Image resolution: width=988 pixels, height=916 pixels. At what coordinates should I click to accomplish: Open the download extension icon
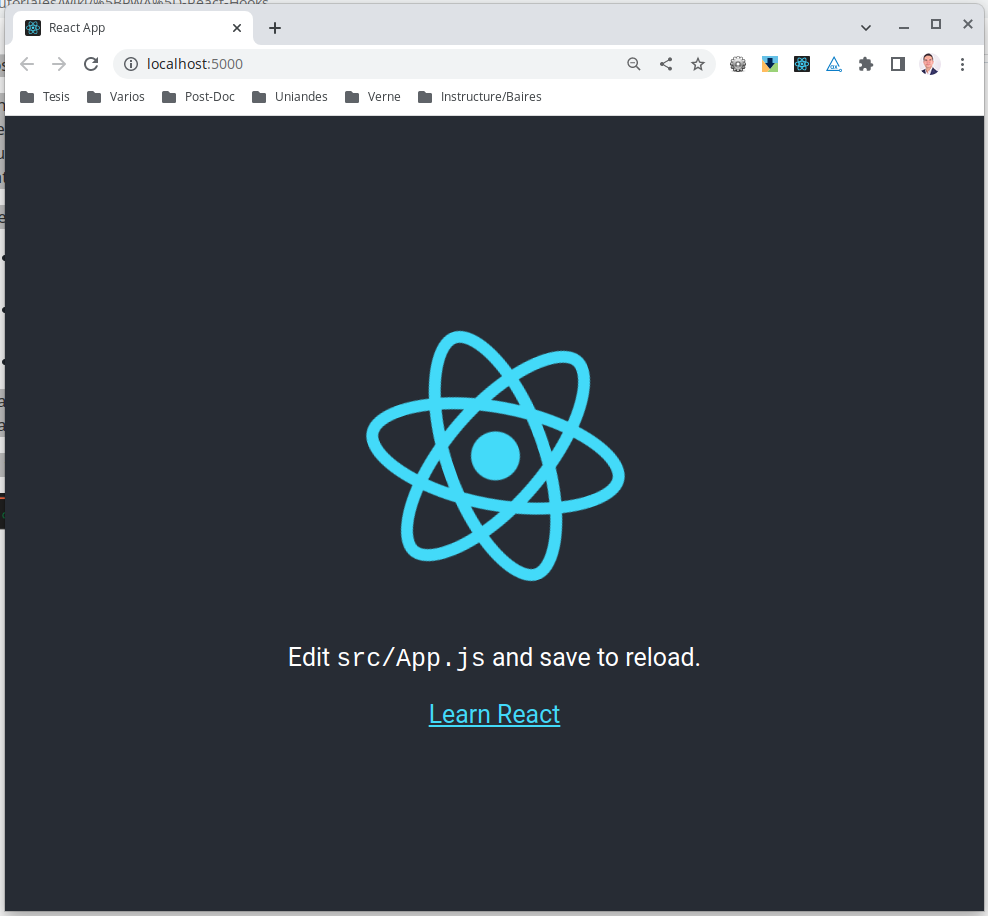pos(769,64)
